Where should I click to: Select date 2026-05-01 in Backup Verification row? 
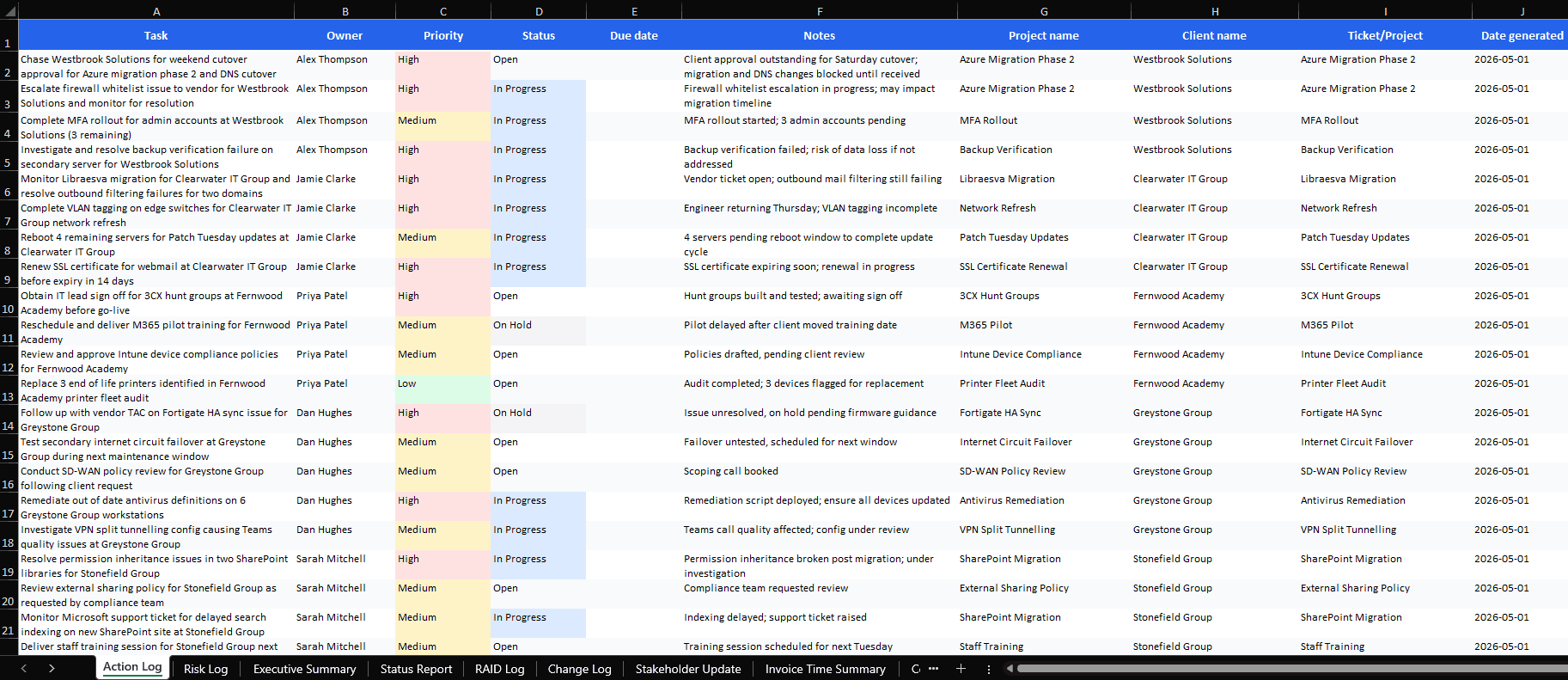pyautogui.click(x=1521, y=156)
